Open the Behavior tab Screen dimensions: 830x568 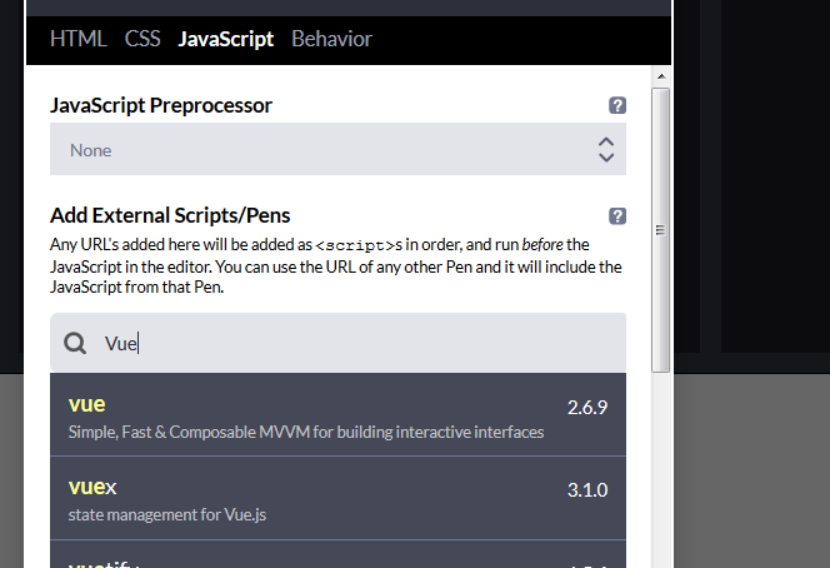pyautogui.click(x=331, y=39)
